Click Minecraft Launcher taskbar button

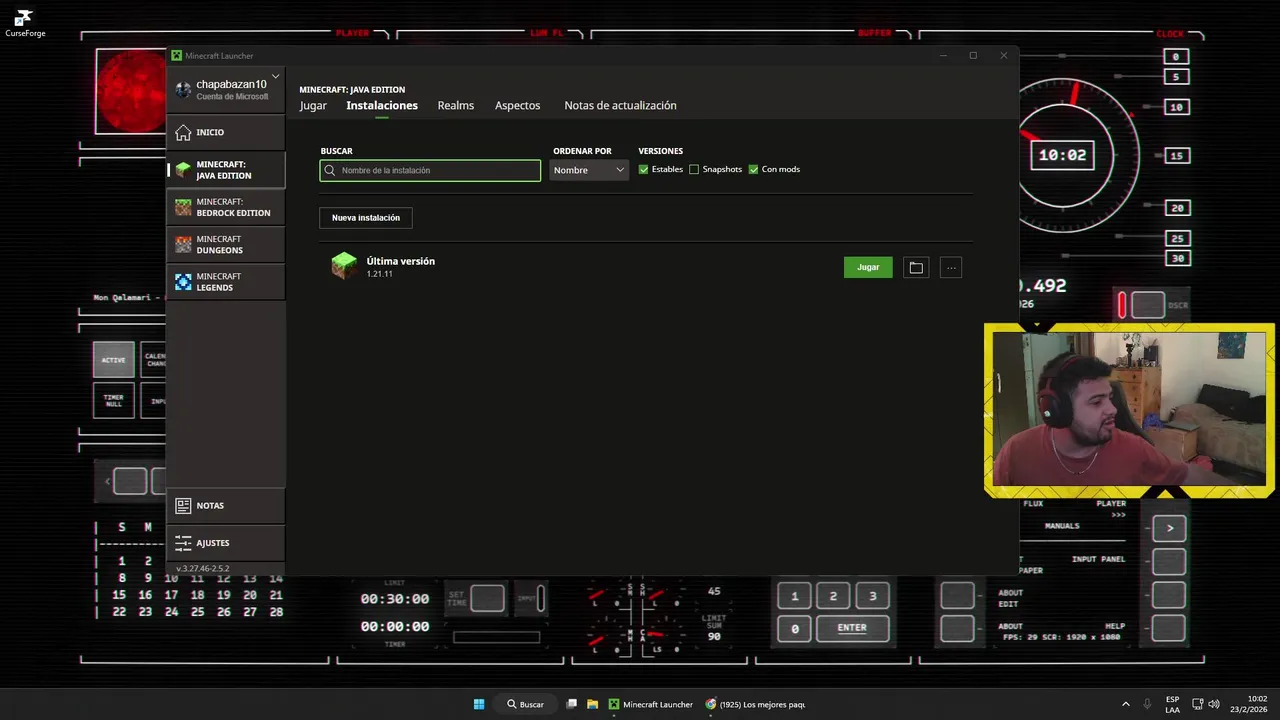(x=651, y=704)
